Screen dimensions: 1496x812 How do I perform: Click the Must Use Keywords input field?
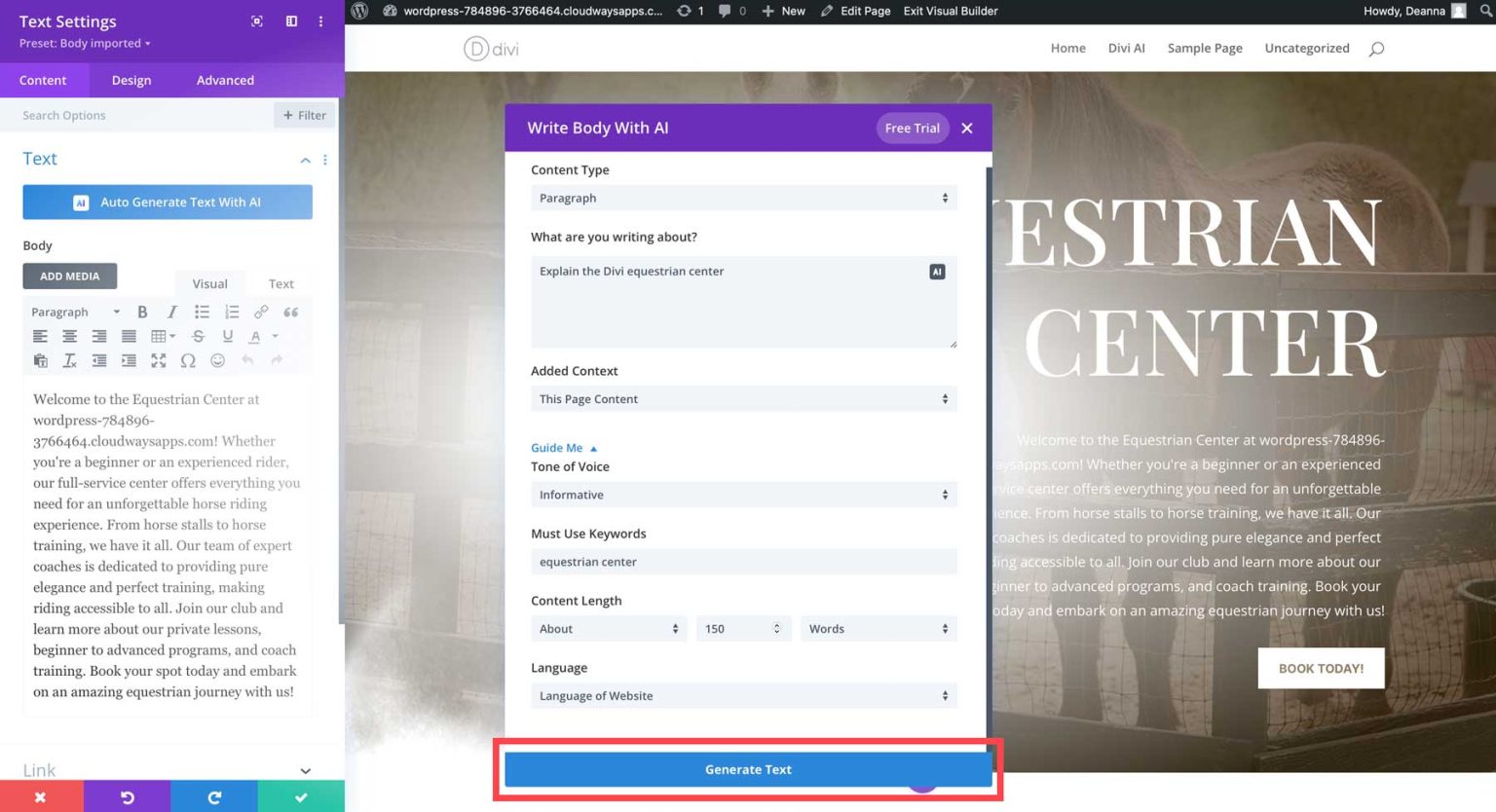click(x=743, y=562)
